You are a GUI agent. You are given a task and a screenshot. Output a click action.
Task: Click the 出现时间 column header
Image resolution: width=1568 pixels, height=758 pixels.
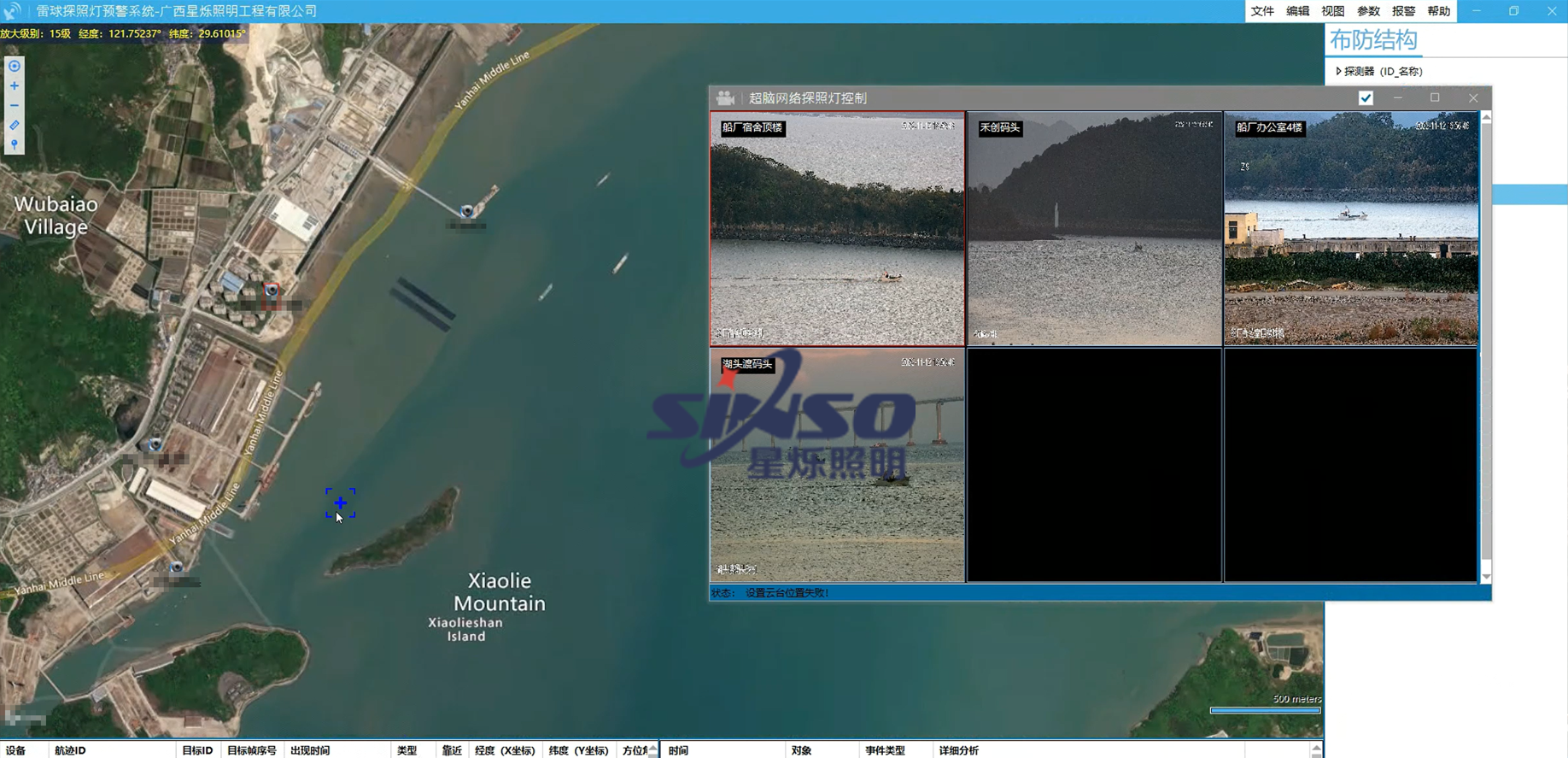pos(310,750)
